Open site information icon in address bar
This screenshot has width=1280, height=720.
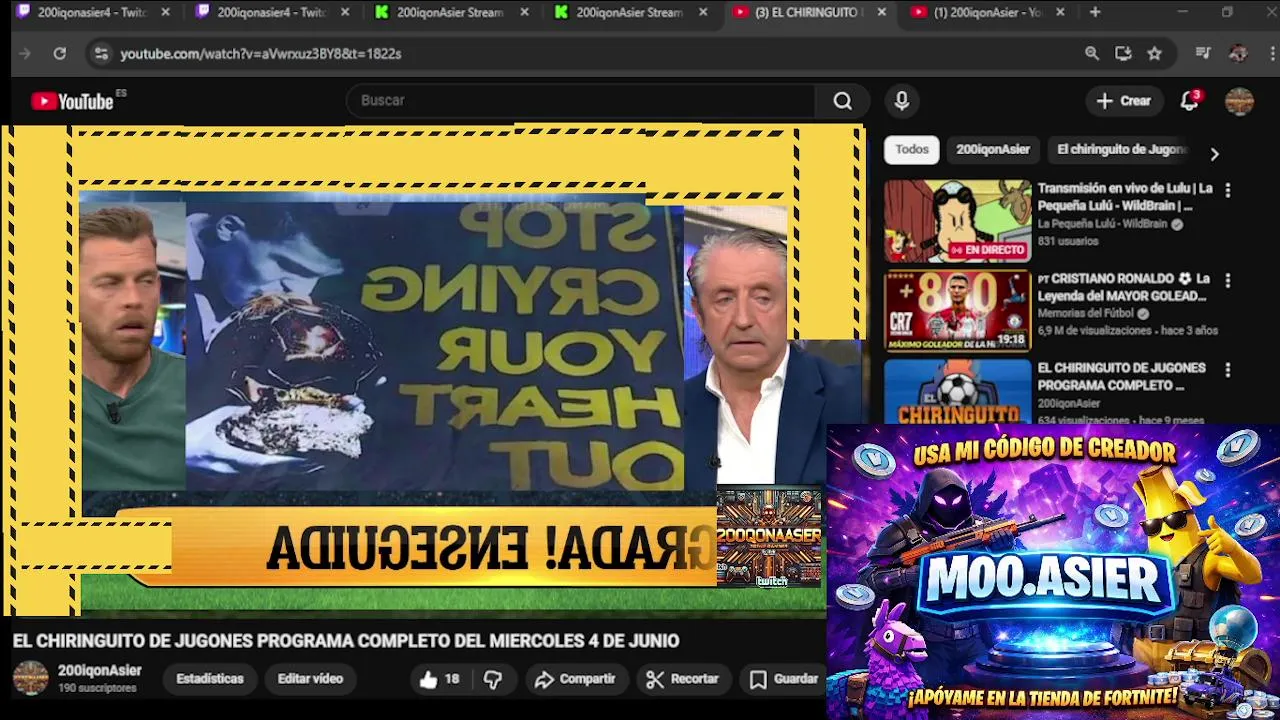click(x=100, y=54)
